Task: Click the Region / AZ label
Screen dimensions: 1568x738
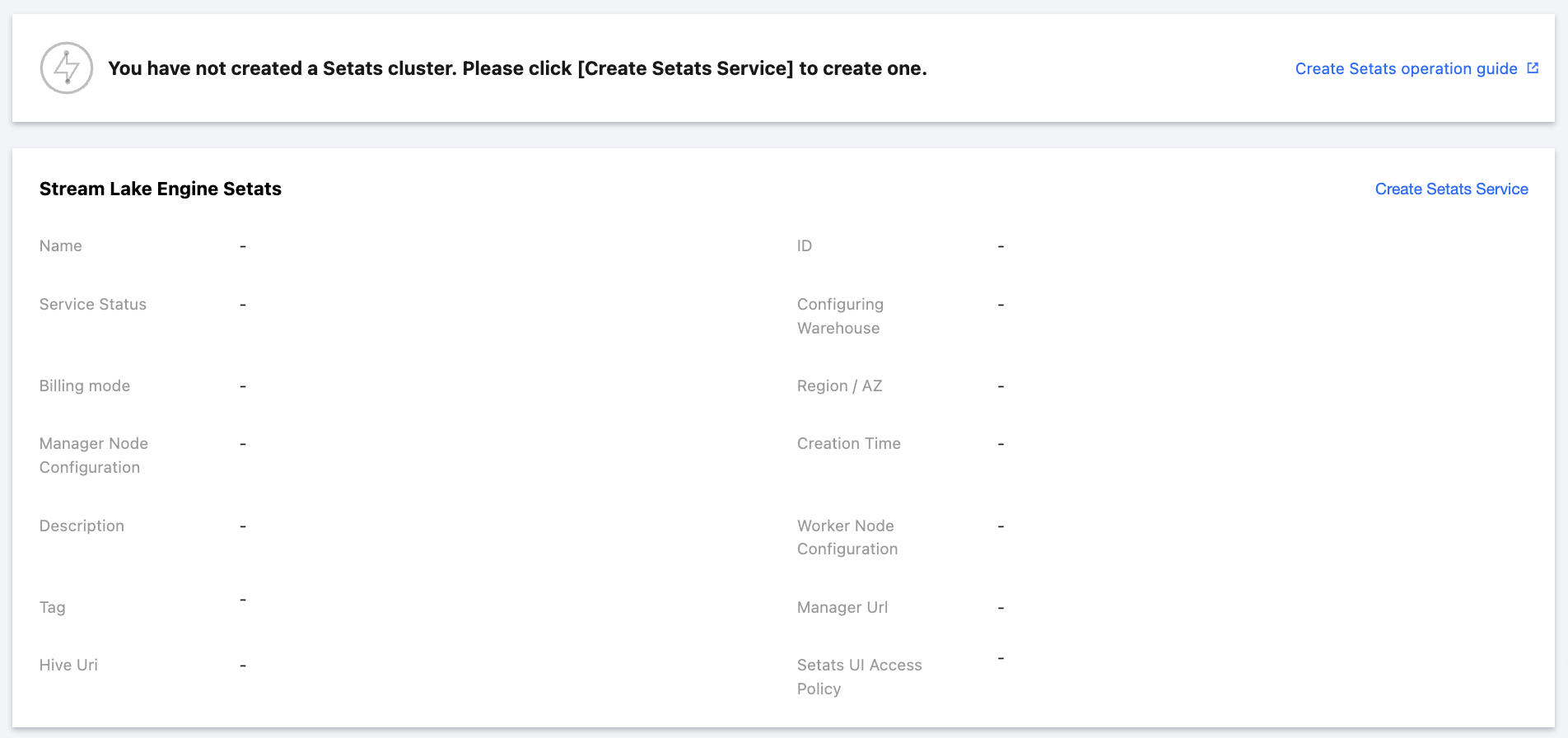Action: [839, 386]
